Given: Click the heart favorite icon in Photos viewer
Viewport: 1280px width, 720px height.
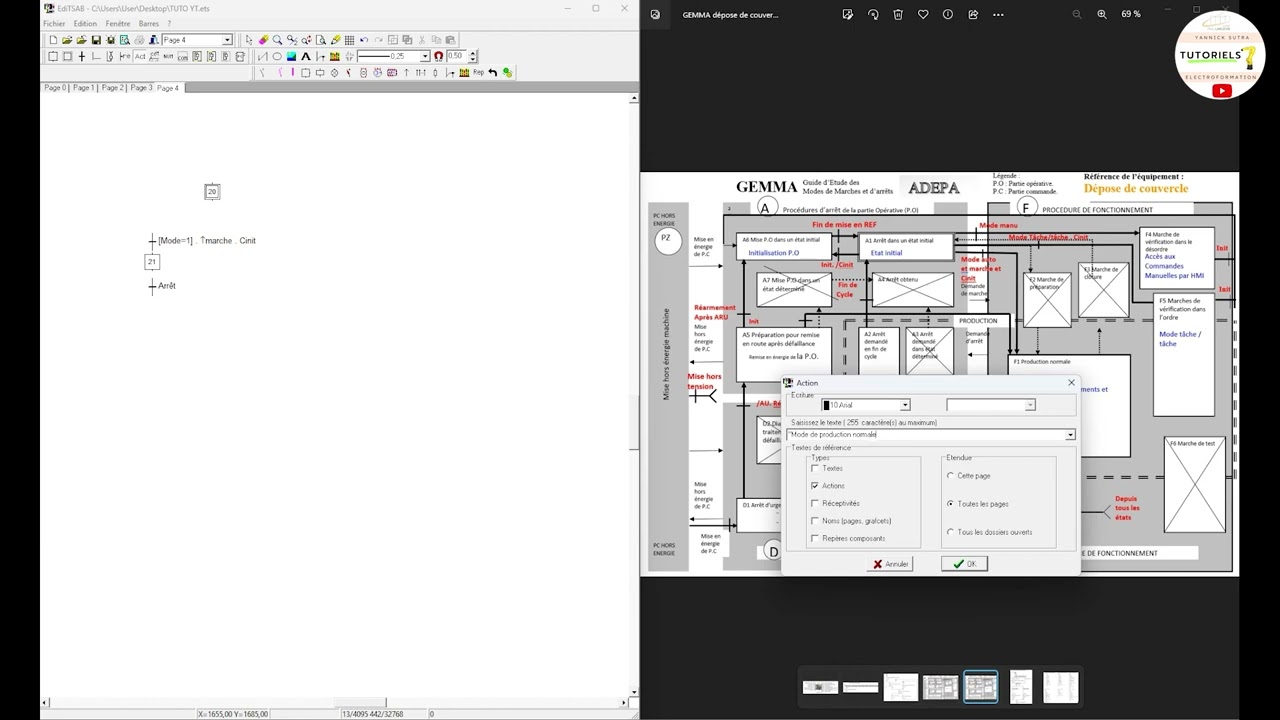Looking at the screenshot, I should pyautogui.click(x=923, y=14).
